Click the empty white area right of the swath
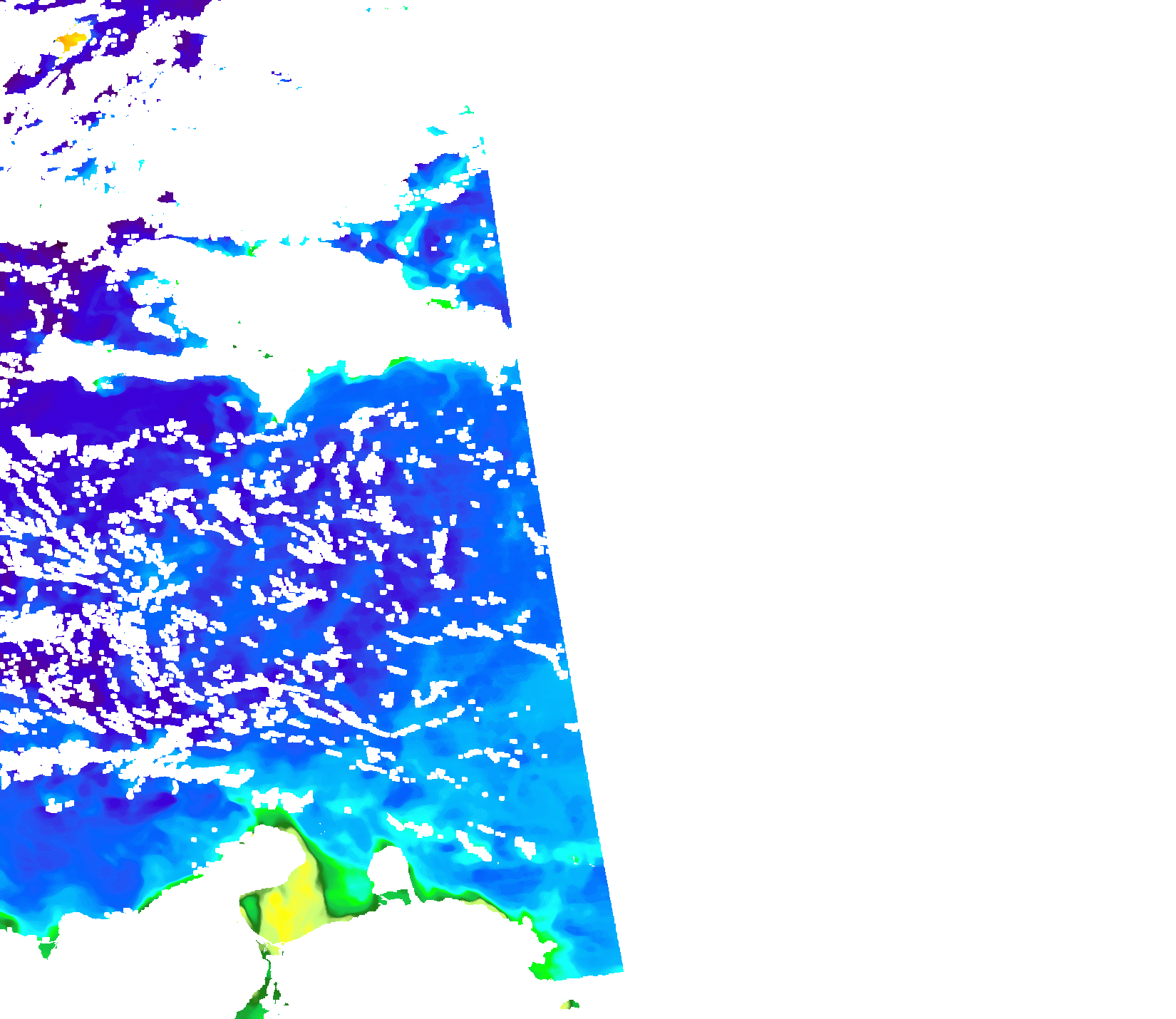The image size is (1176, 1019). tap(891, 499)
